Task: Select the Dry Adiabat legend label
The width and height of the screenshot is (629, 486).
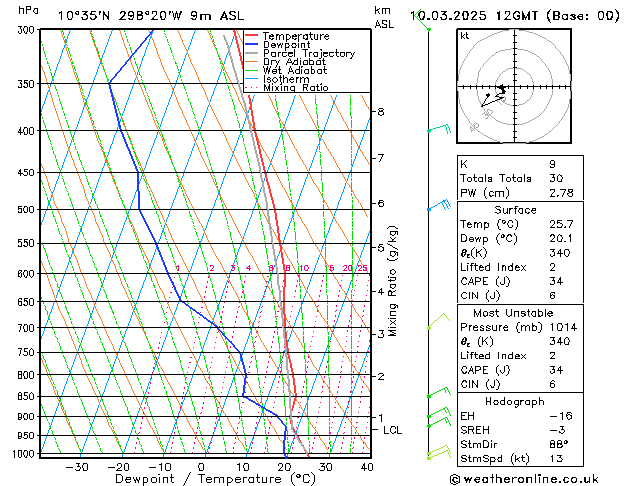Action: (x=294, y=62)
